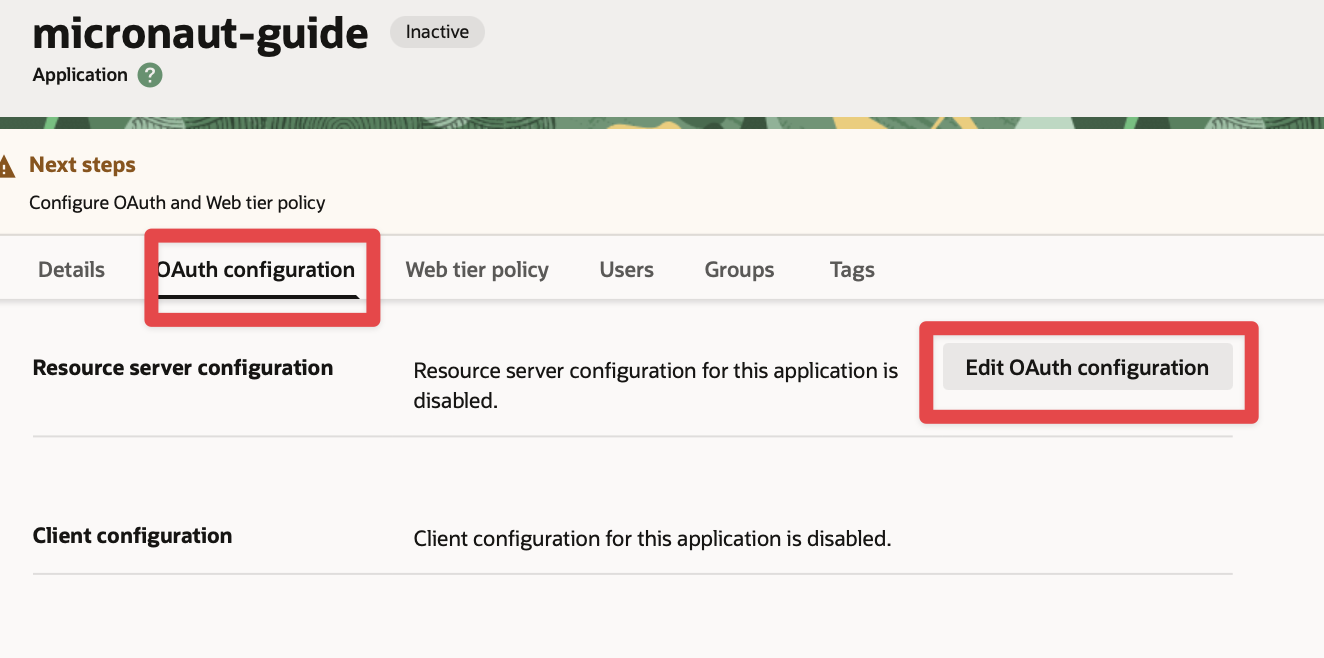This screenshot has height=658, width=1324.
Task: Click the Inactive status badge
Action: 437,32
